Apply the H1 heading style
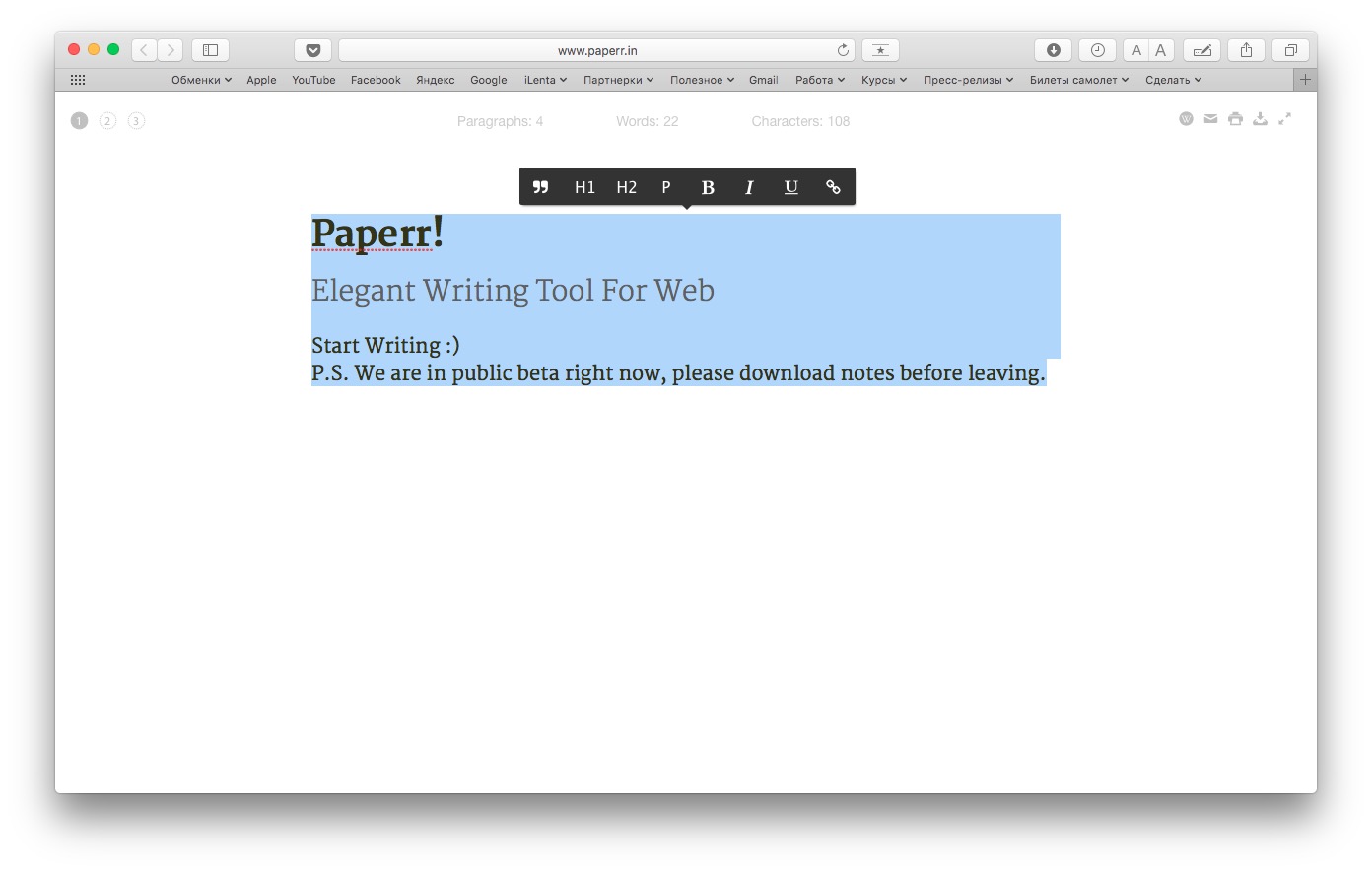The width and height of the screenshot is (1372, 872). click(584, 187)
